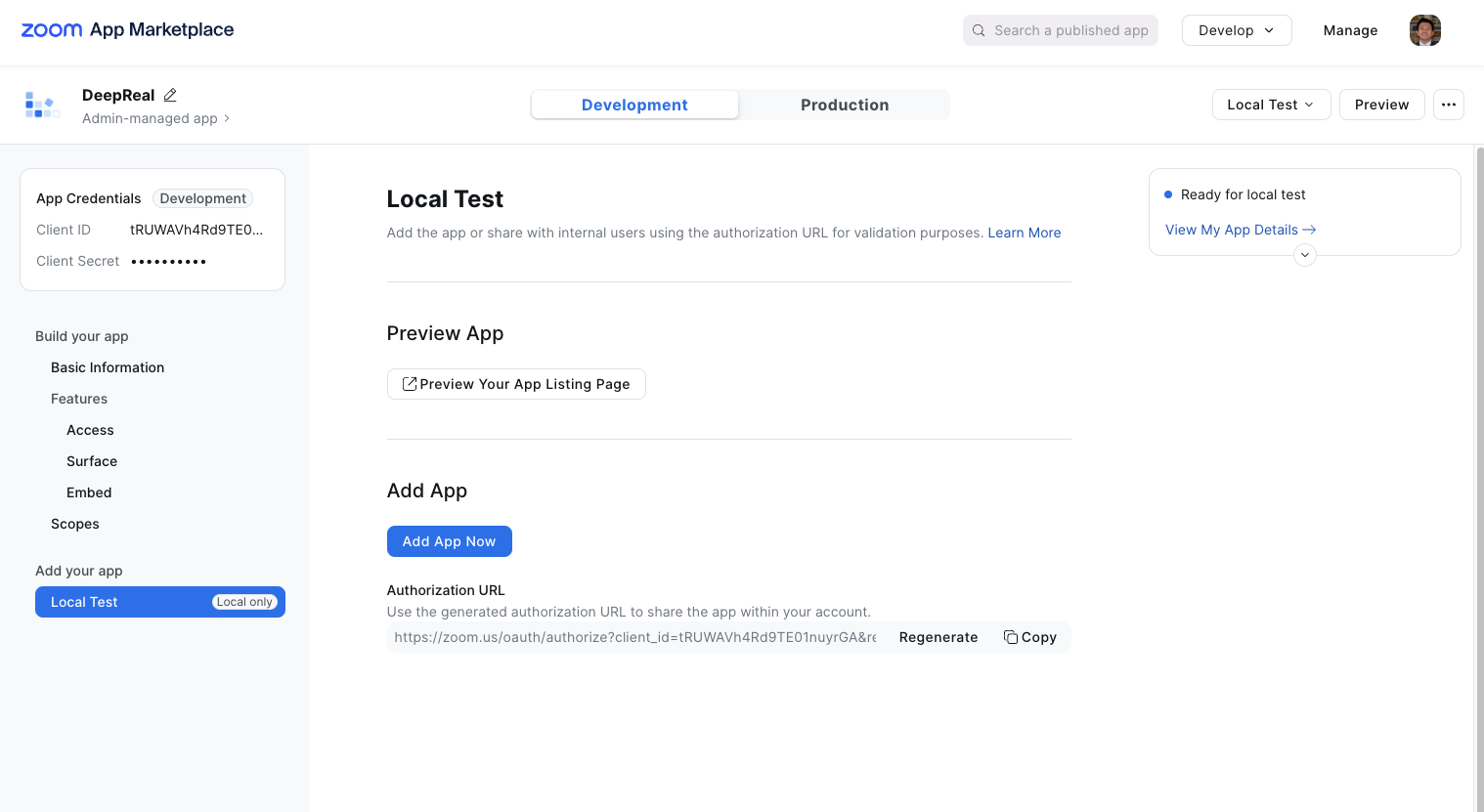The image size is (1484, 812).
Task: Open View My App Details link
Action: pos(1240,230)
